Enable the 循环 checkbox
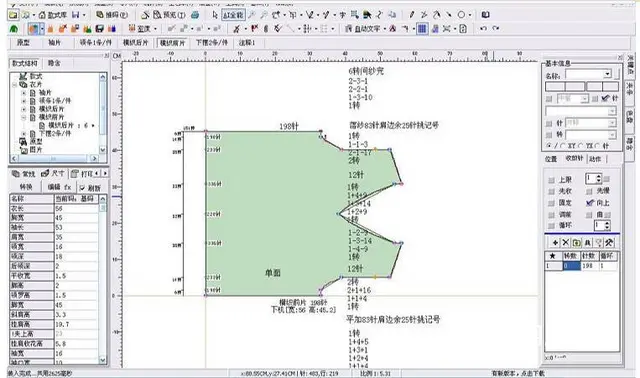The height and width of the screenshot is (378, 640). 551,225
